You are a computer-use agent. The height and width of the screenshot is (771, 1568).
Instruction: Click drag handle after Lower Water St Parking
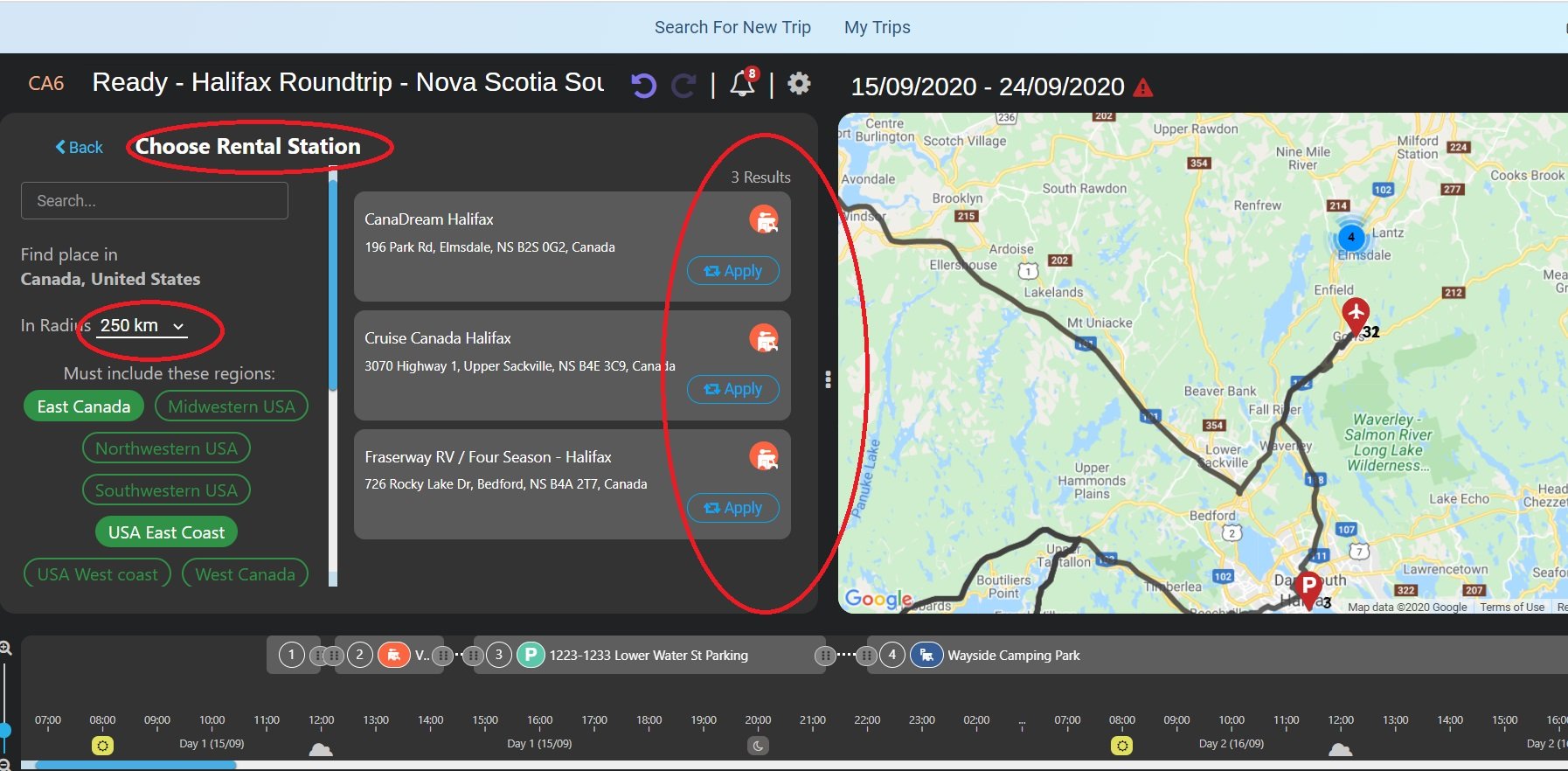point(824,656)
